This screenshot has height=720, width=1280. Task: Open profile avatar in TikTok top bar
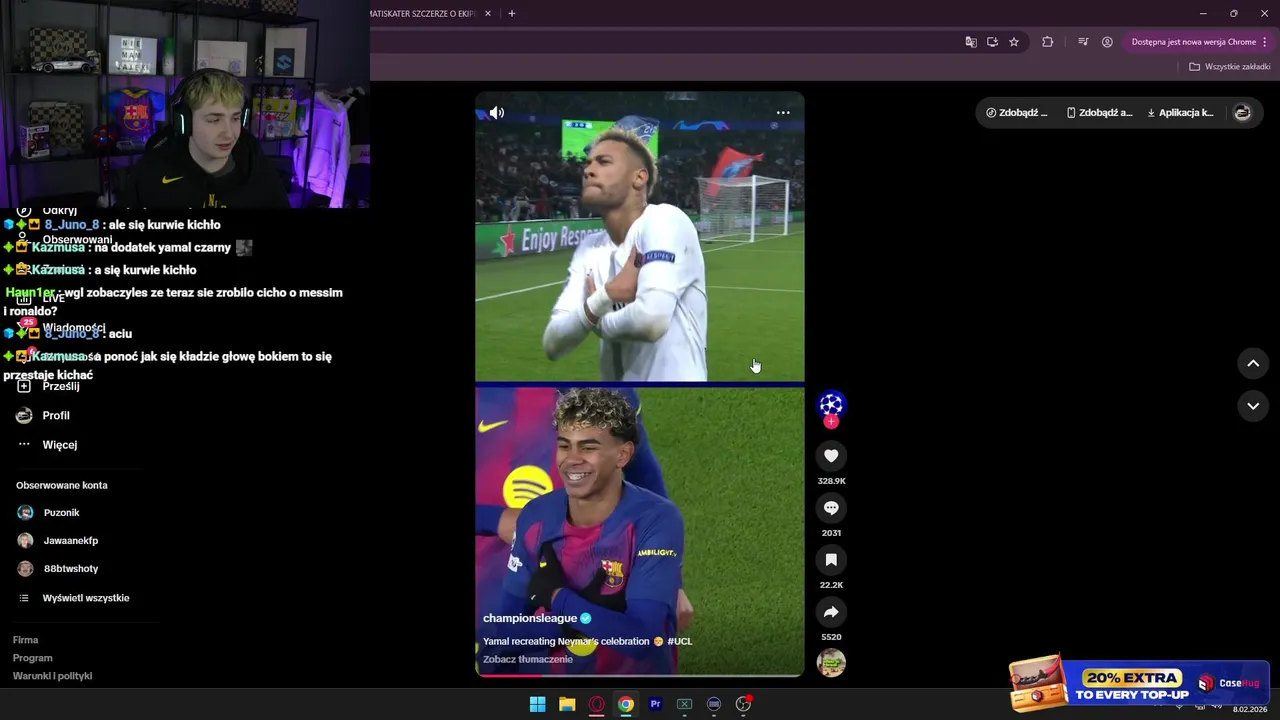point(1243,113)
